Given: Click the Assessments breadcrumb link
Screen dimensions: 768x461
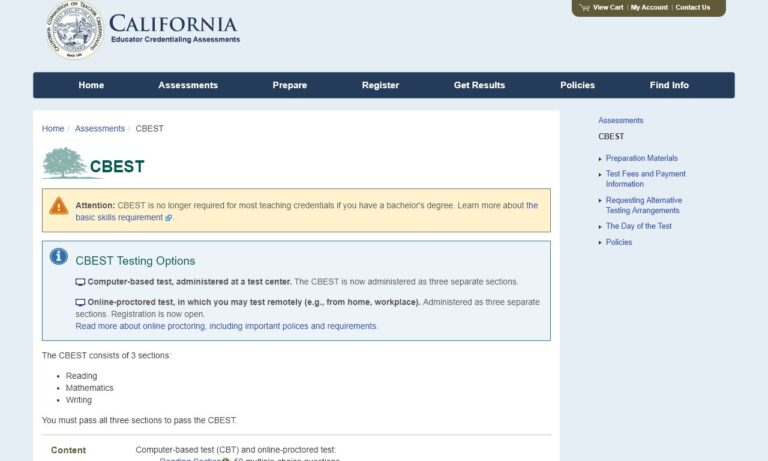Looking at the screenshot, I should click(x=100, y=129).
